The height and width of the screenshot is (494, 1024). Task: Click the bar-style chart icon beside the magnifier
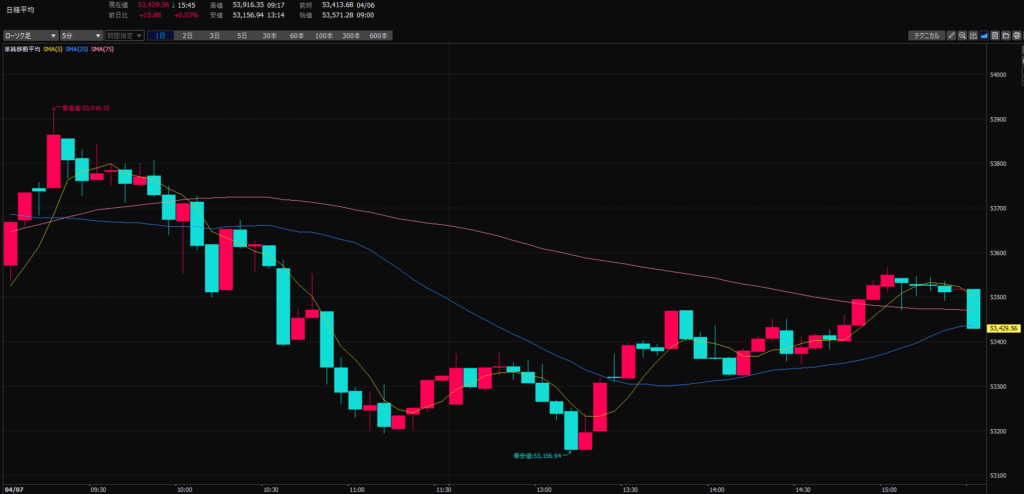973,36
